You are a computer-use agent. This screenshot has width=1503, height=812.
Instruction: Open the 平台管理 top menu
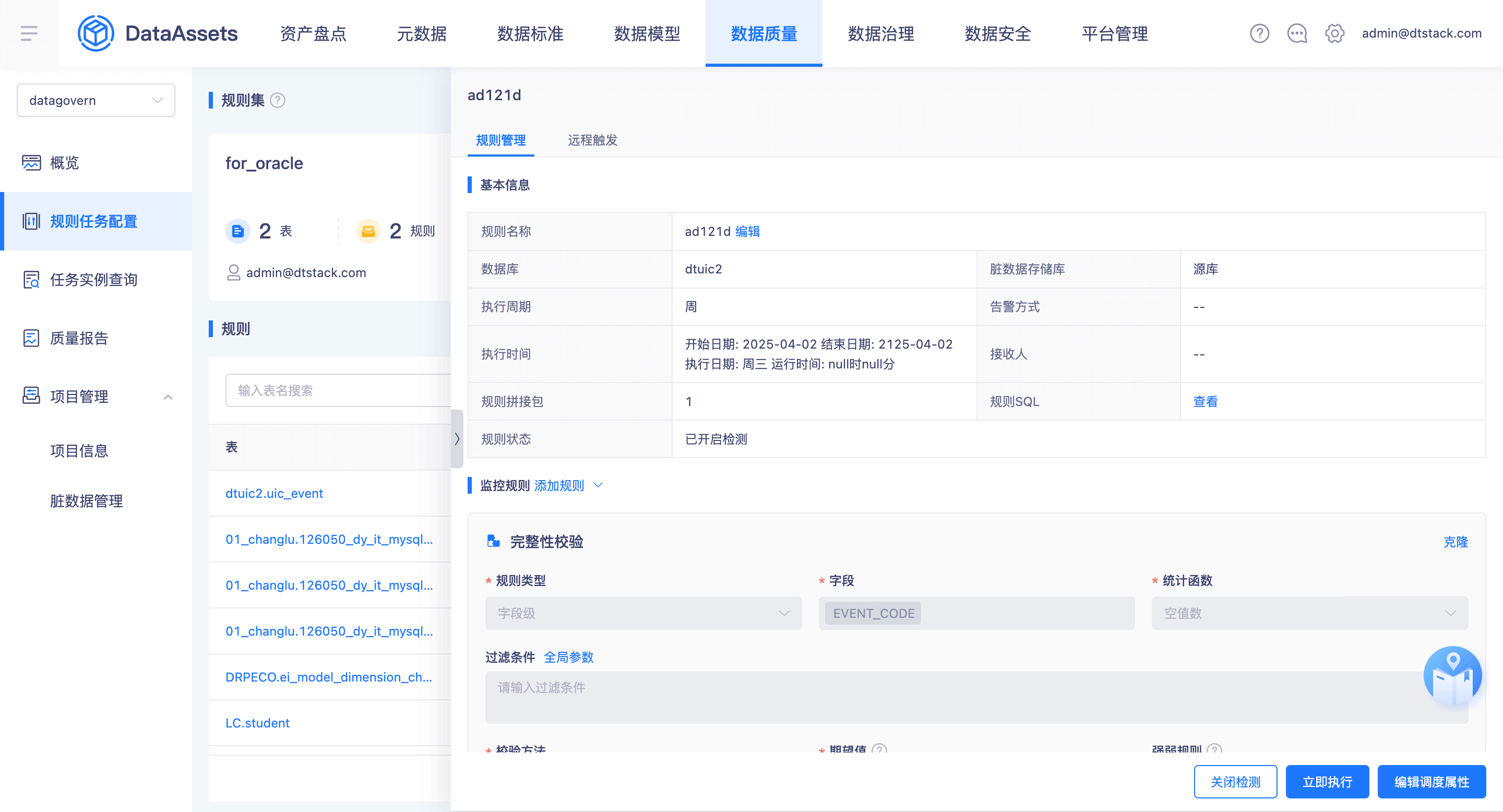tap(1114, 33)
